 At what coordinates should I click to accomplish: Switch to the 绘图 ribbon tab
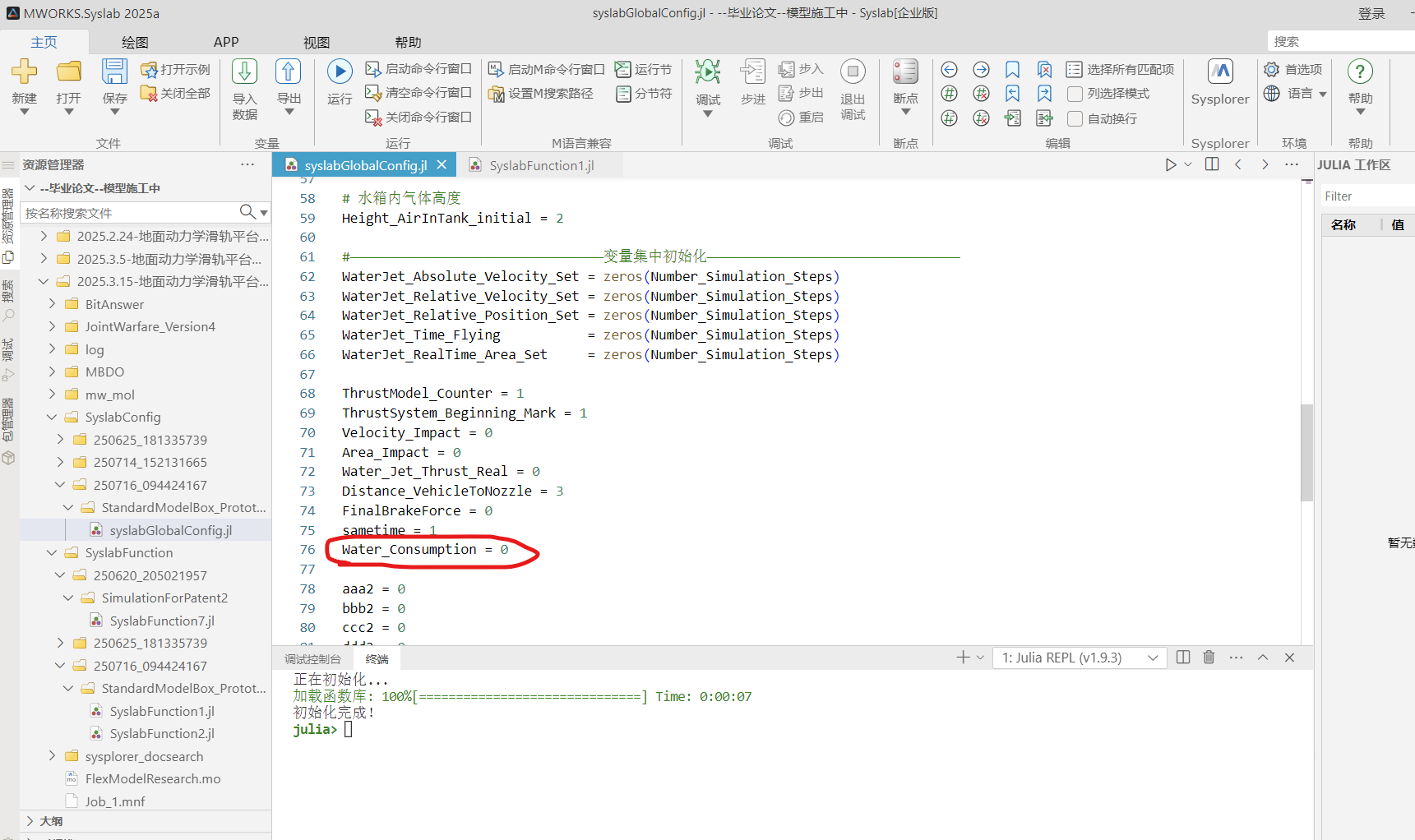click(x=135, y=42)
